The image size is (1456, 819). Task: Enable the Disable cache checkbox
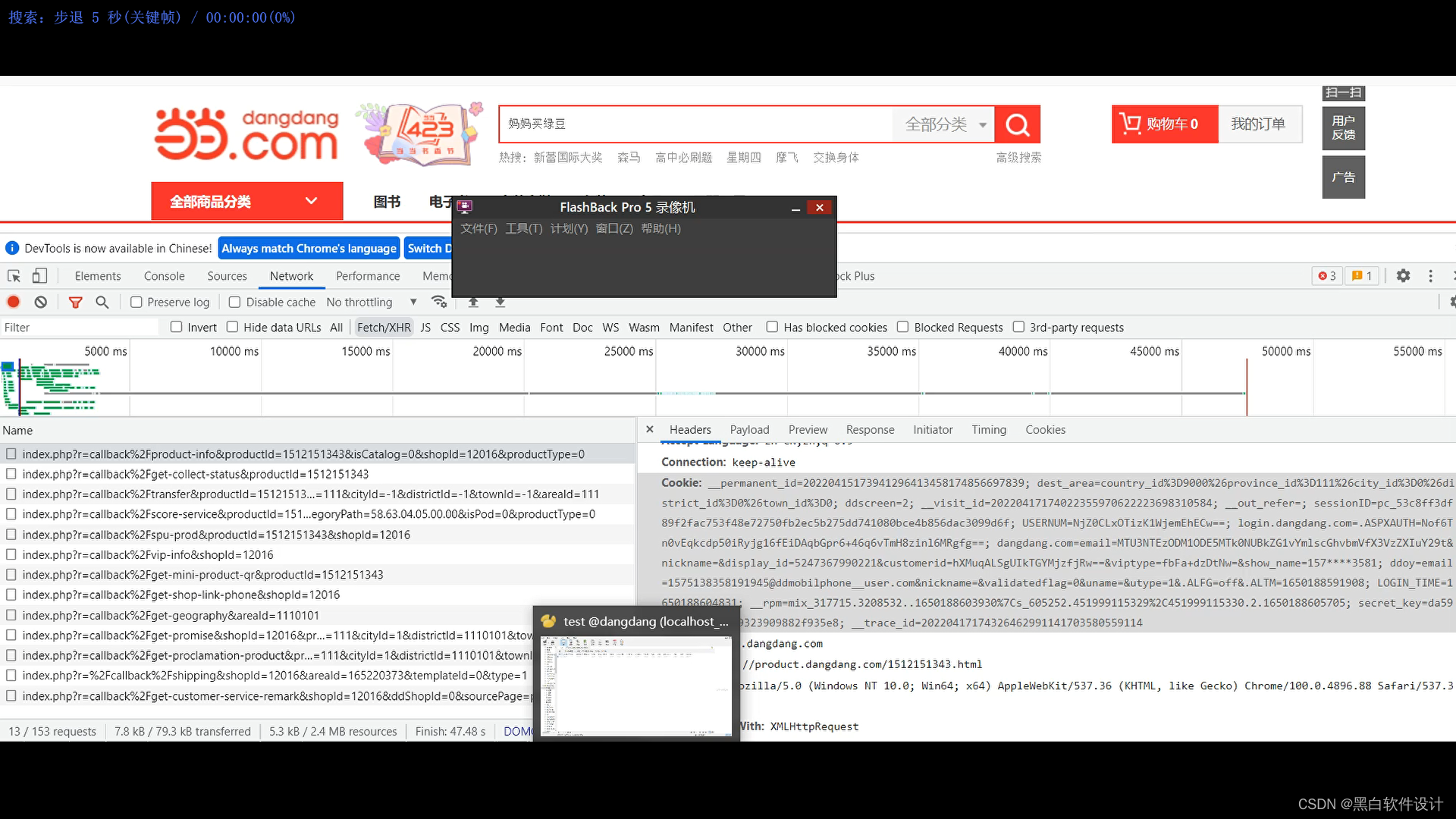click(233, 302)
